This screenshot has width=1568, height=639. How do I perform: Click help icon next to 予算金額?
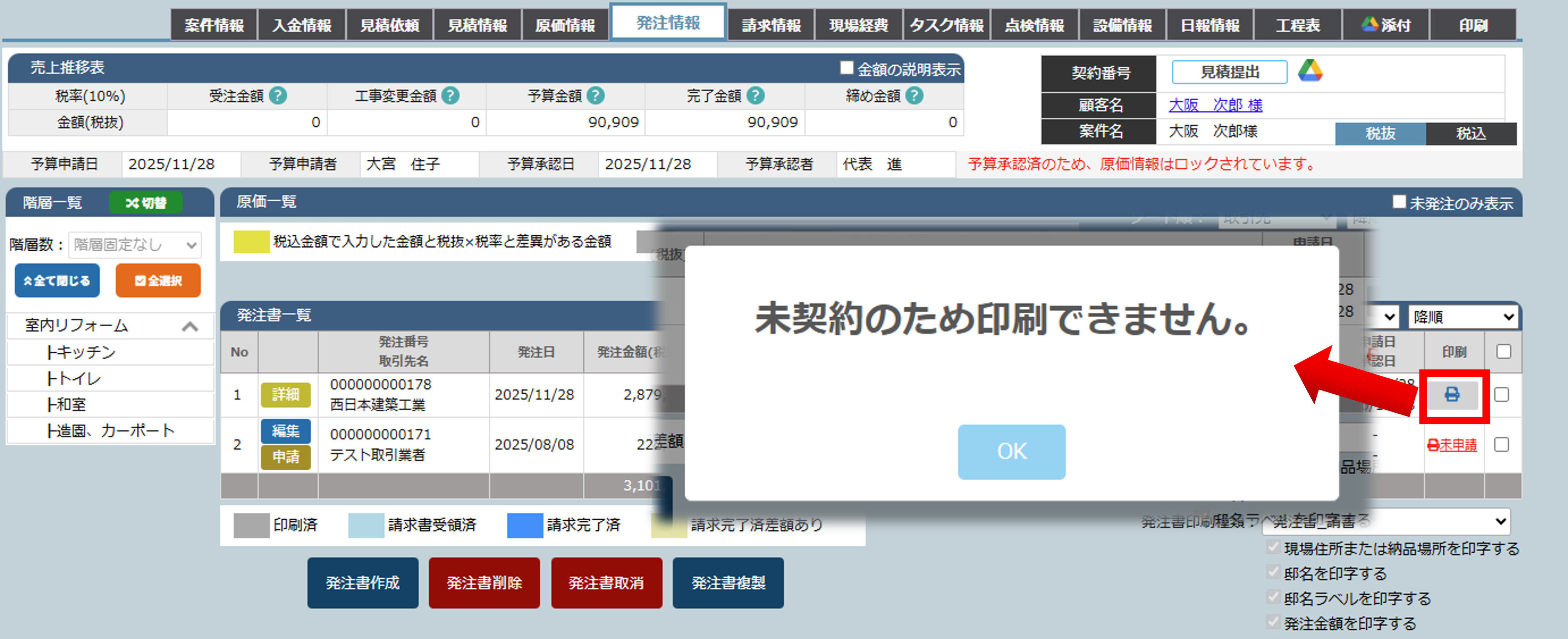click(596, 96)
